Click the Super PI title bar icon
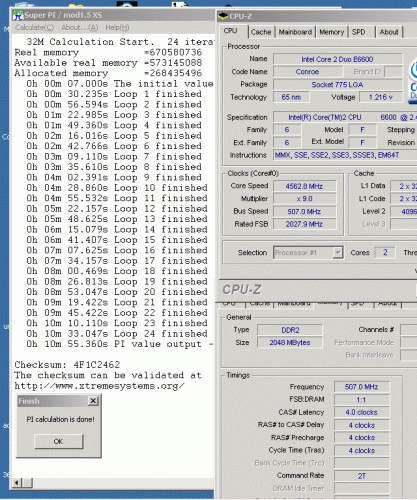Viewport: 417px width, 500px height. (x=18, y=15)
